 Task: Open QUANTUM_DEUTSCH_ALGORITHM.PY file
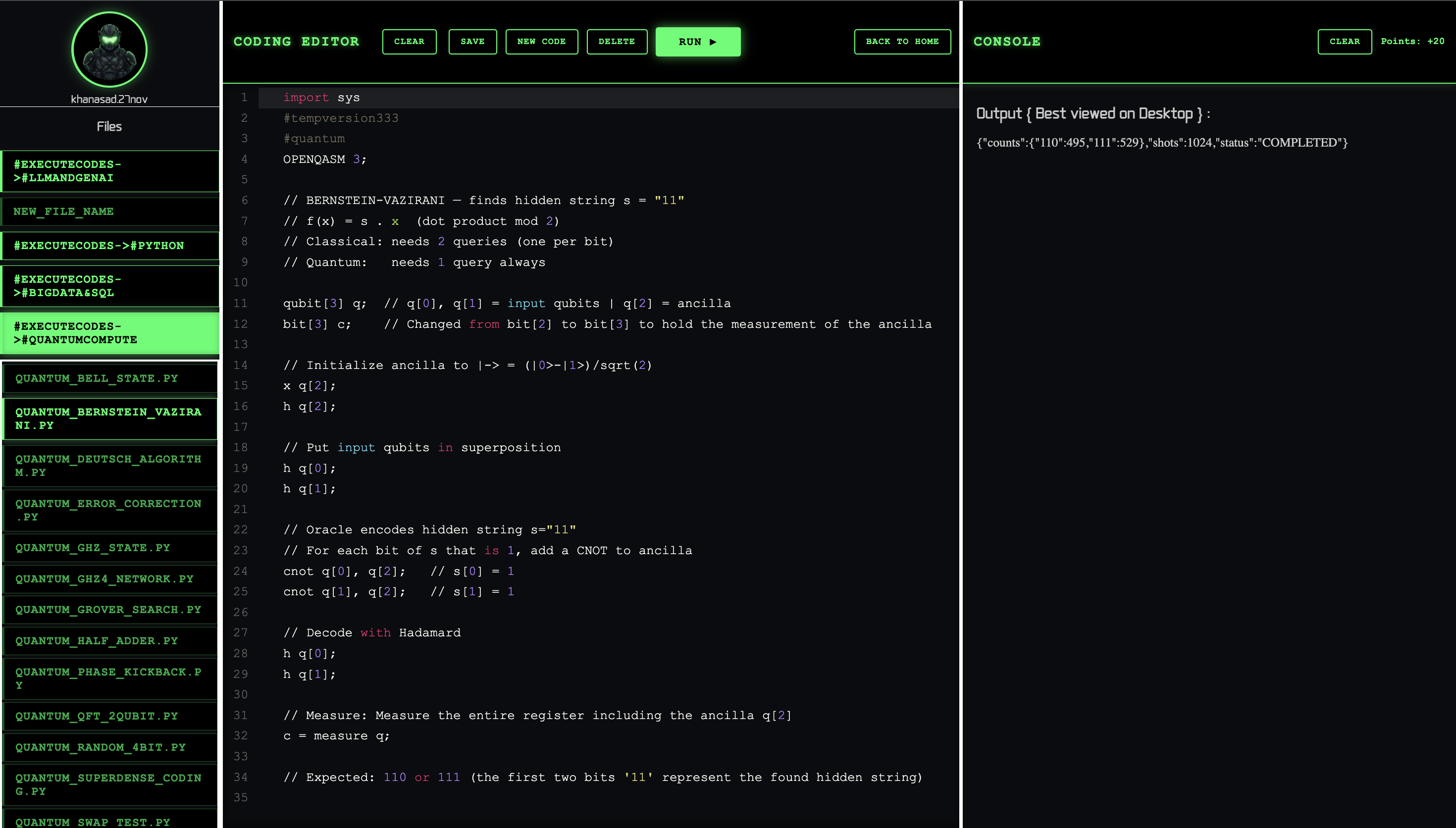pyautogui.click(x=110, y=466)
